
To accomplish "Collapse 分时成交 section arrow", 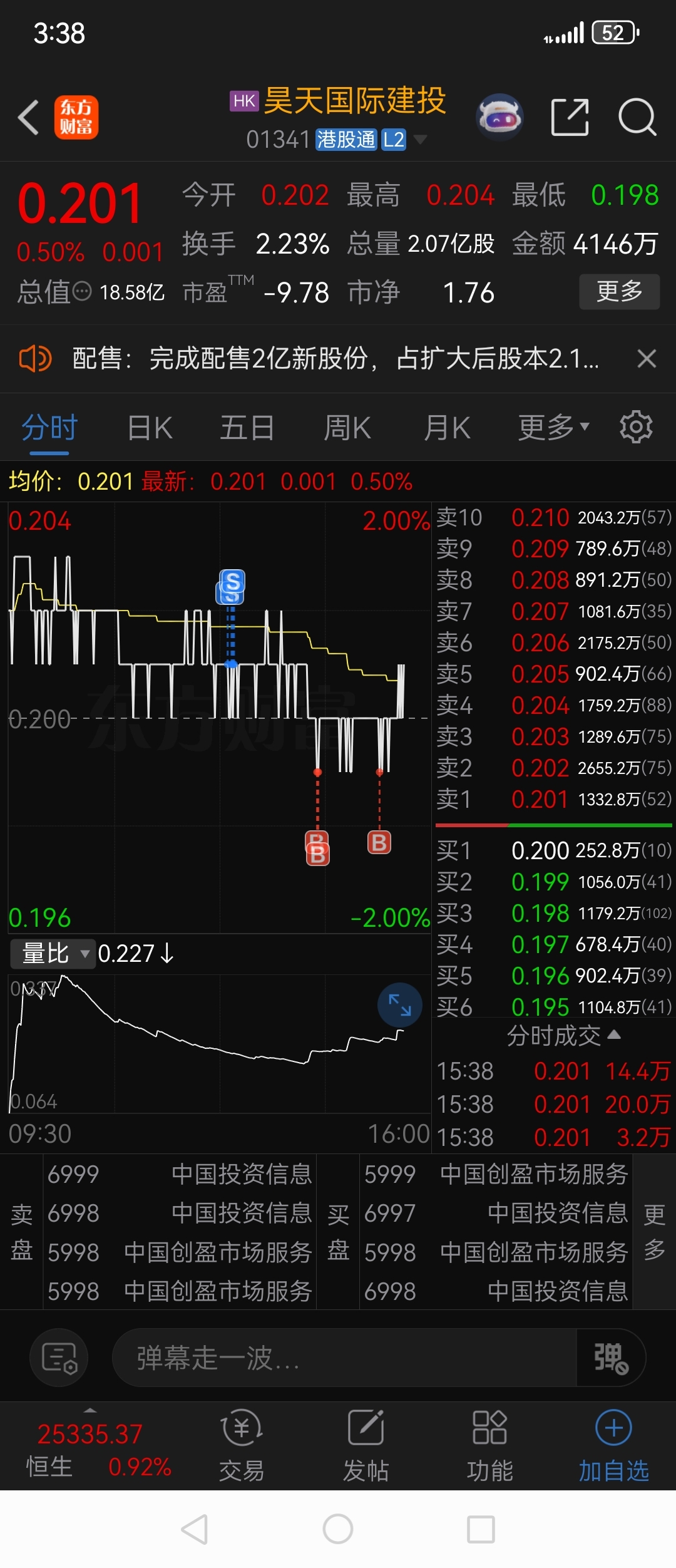I will point(614,1034).
